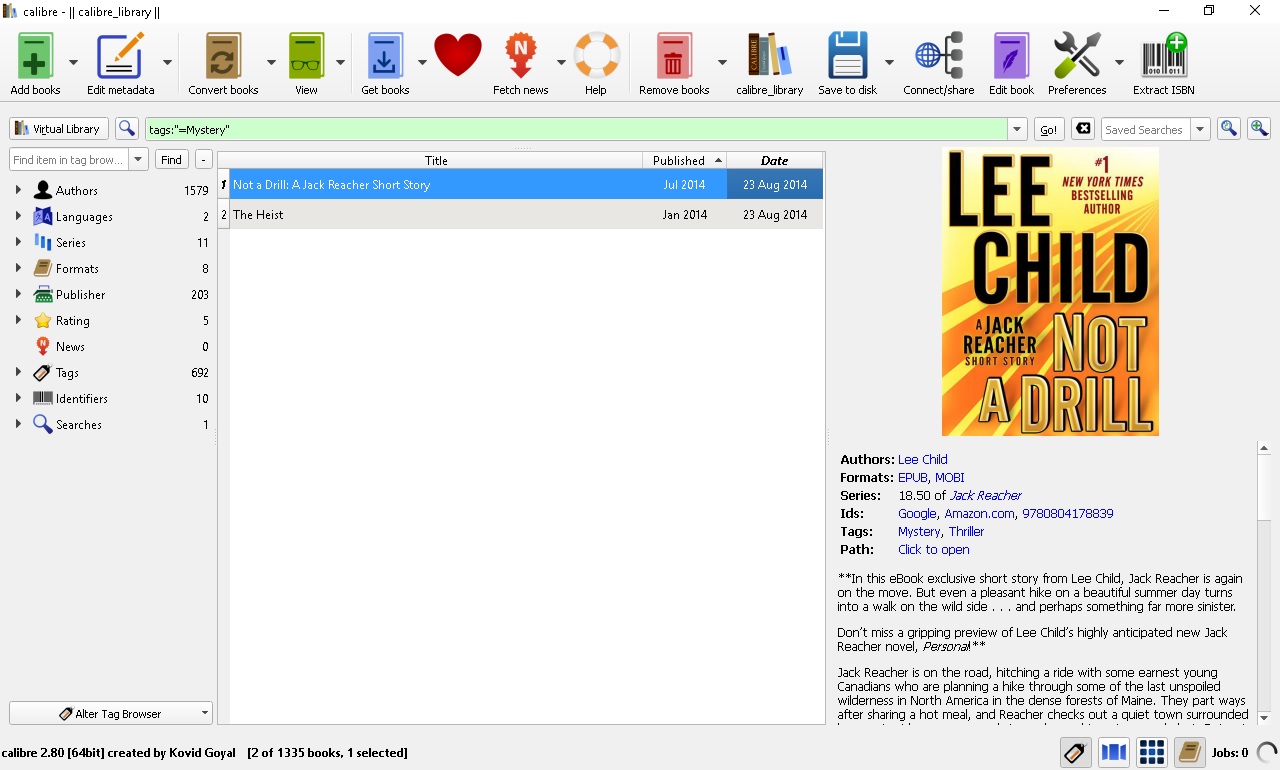Toggle the Cover browser status bar icon
Viewport: 1280px width, 770px height.
pos(1114,753)
